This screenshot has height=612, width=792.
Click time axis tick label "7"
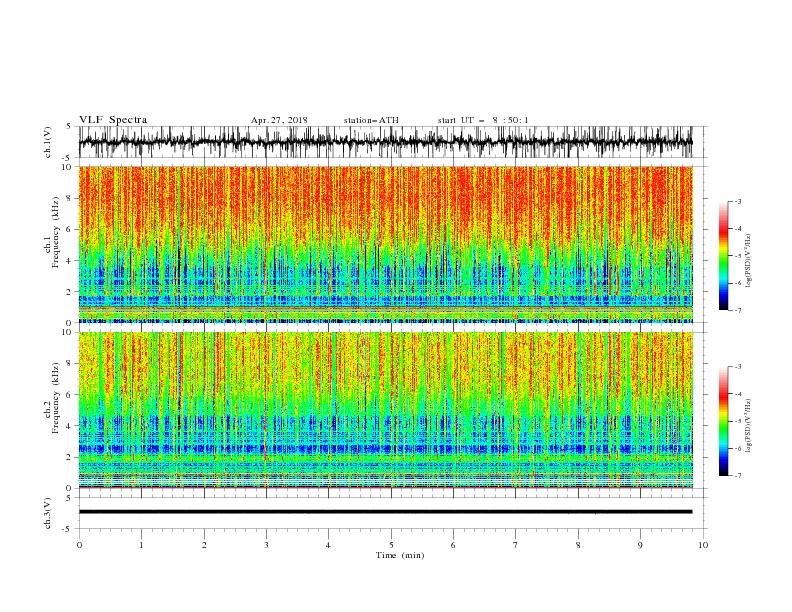[515, 545]
